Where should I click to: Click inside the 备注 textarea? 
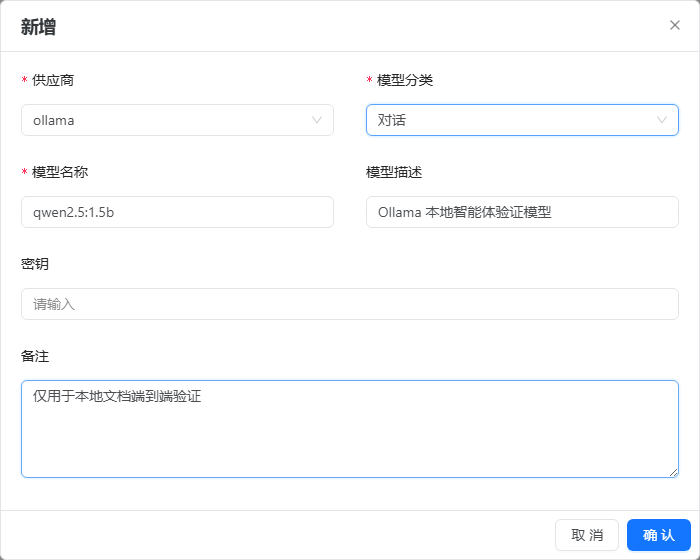coord(350,429)
